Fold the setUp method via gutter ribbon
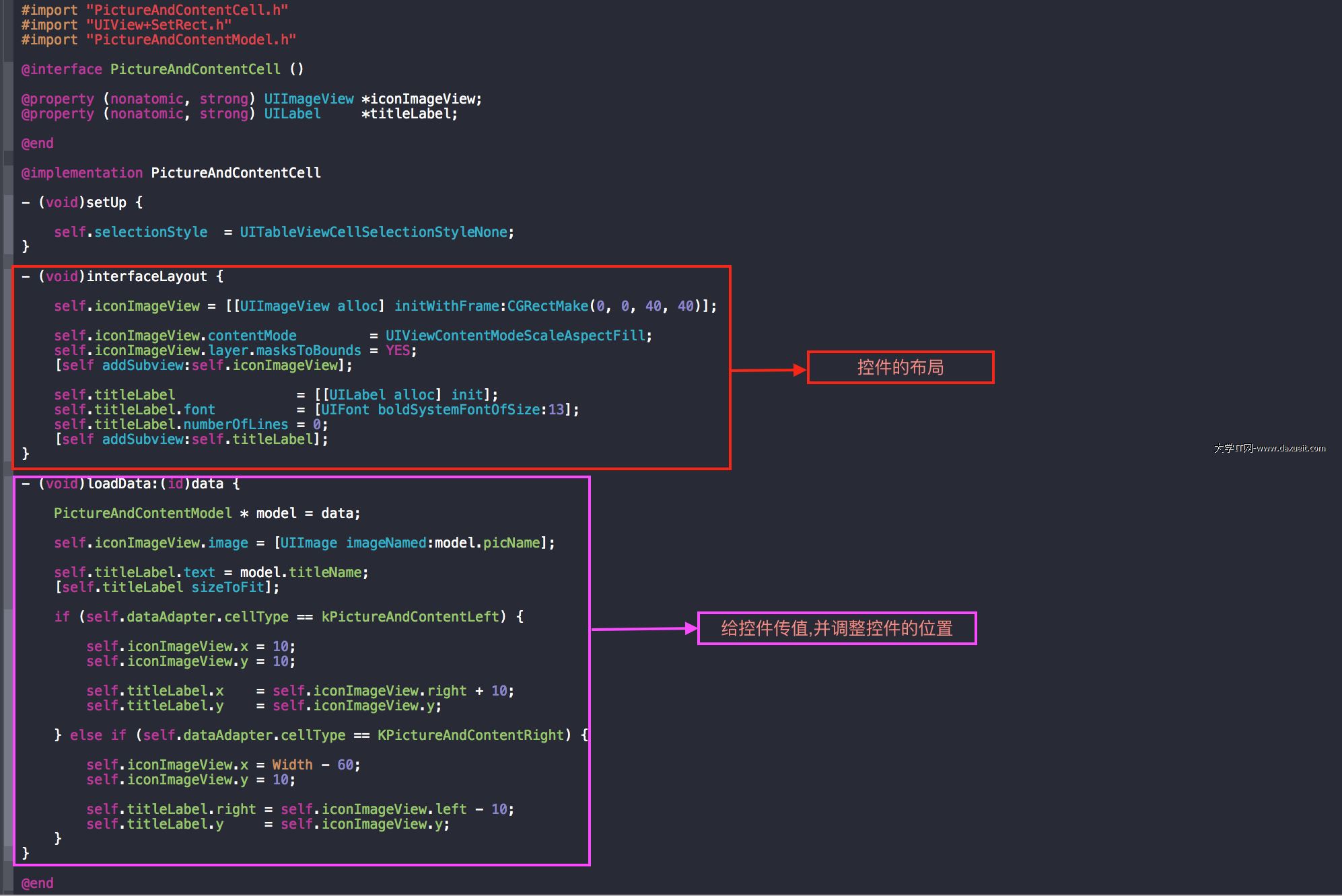Image resolution: width=1342 pixels, height=896 pixels. 8,224
